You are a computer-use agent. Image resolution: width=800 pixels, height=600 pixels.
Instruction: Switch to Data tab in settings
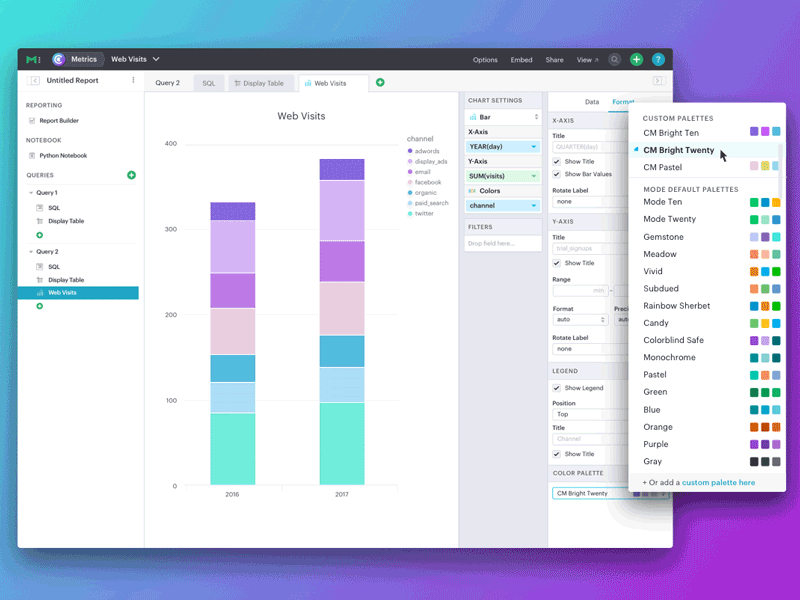[592, 102]
